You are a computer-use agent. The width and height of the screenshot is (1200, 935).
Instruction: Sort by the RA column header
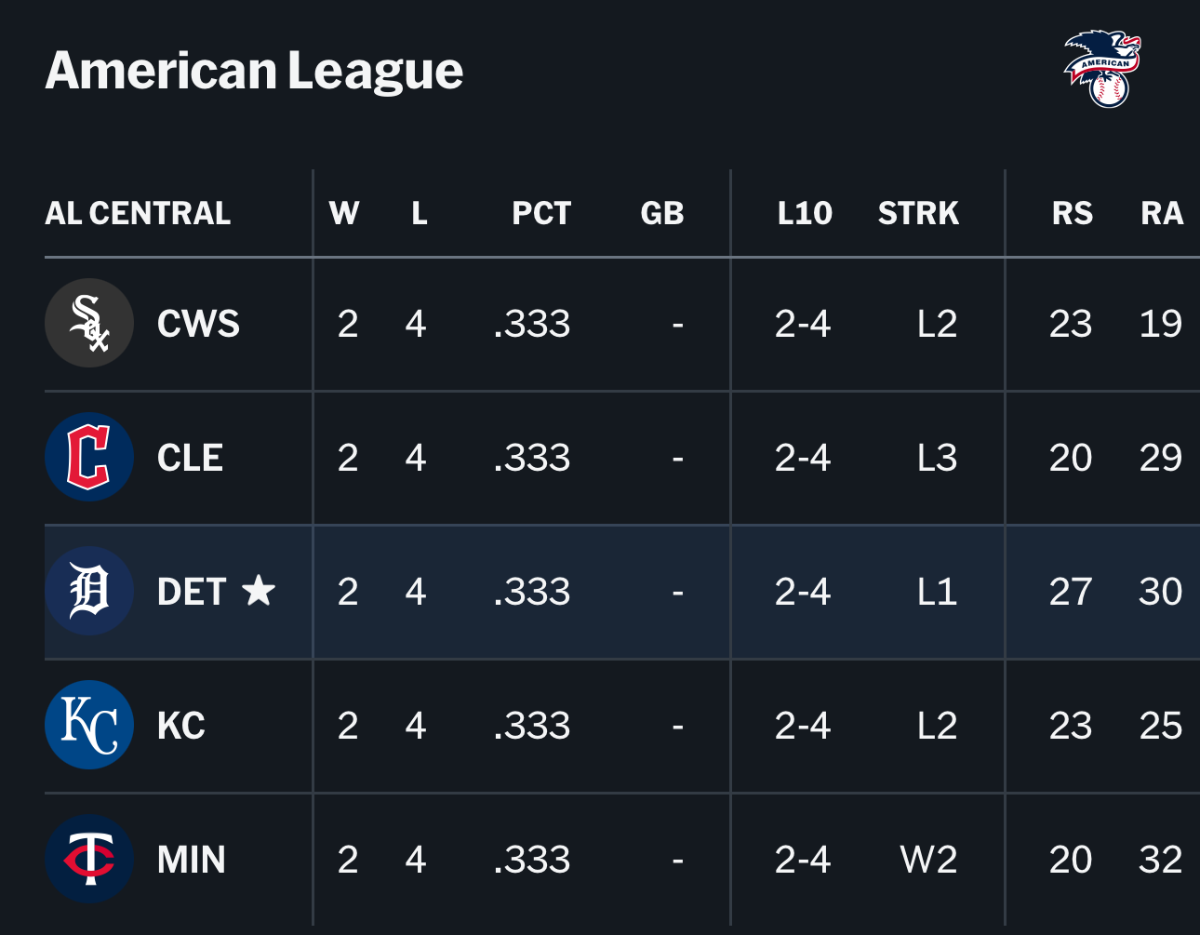tap(1162, 213)
